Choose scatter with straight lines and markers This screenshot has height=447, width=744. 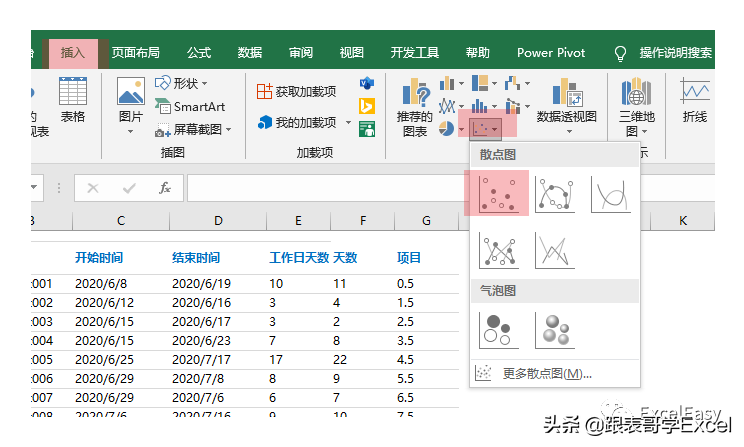[498, 250]
